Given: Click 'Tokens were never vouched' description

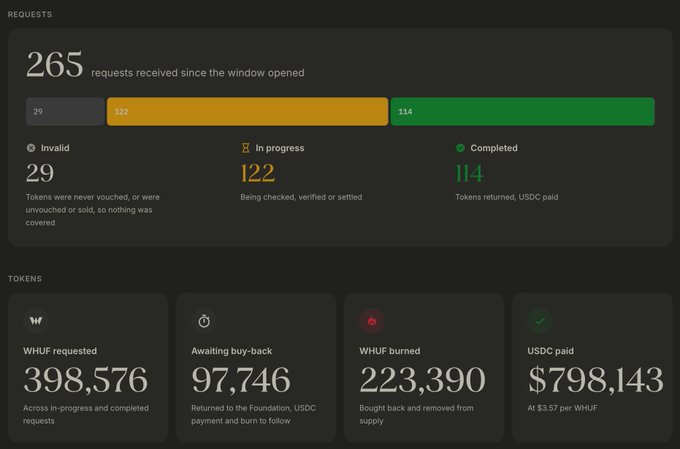Looking at the screenshot, I should tap(93, 210).
